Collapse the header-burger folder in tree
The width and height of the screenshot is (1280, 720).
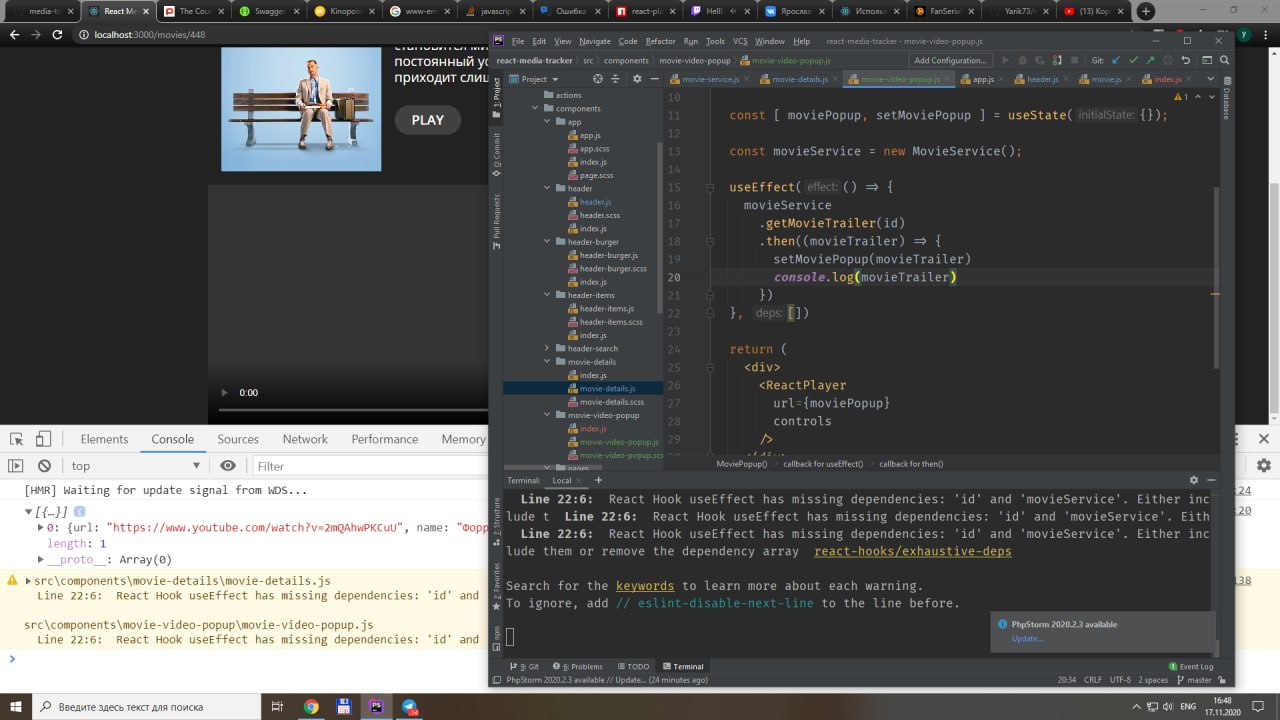(547, 242)
